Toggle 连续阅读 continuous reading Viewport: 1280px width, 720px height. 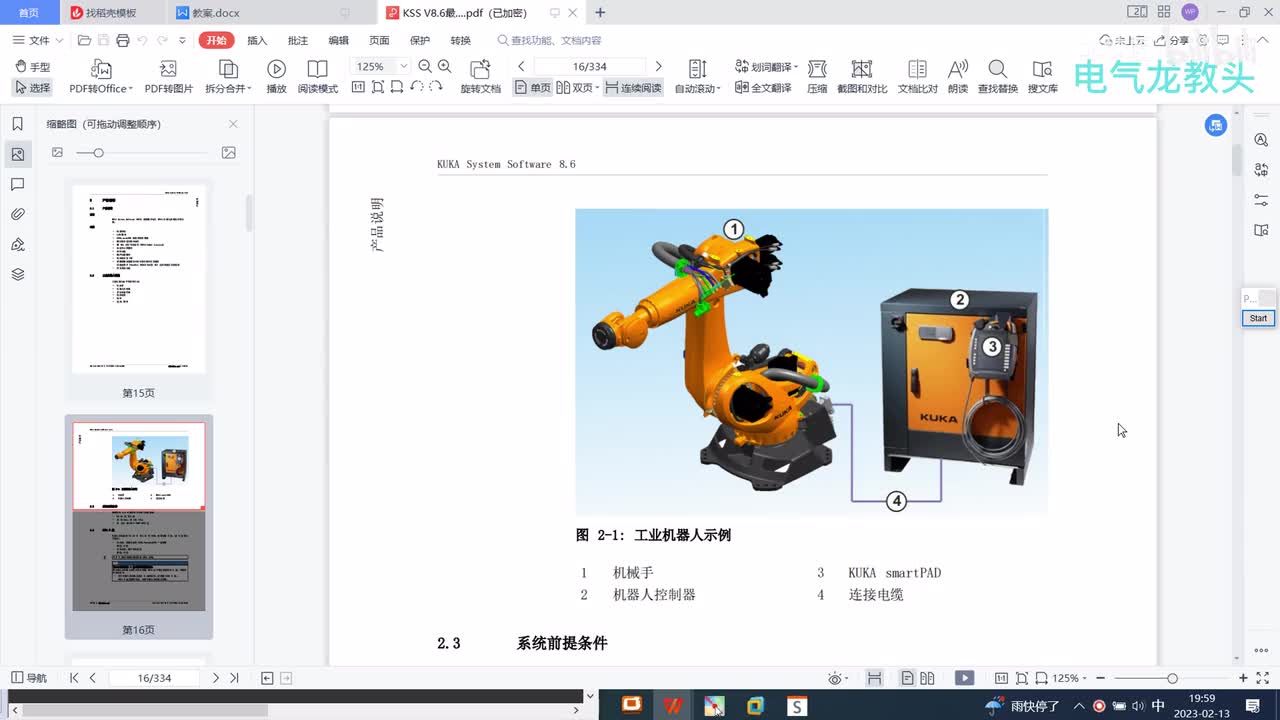tap(633, 88)
